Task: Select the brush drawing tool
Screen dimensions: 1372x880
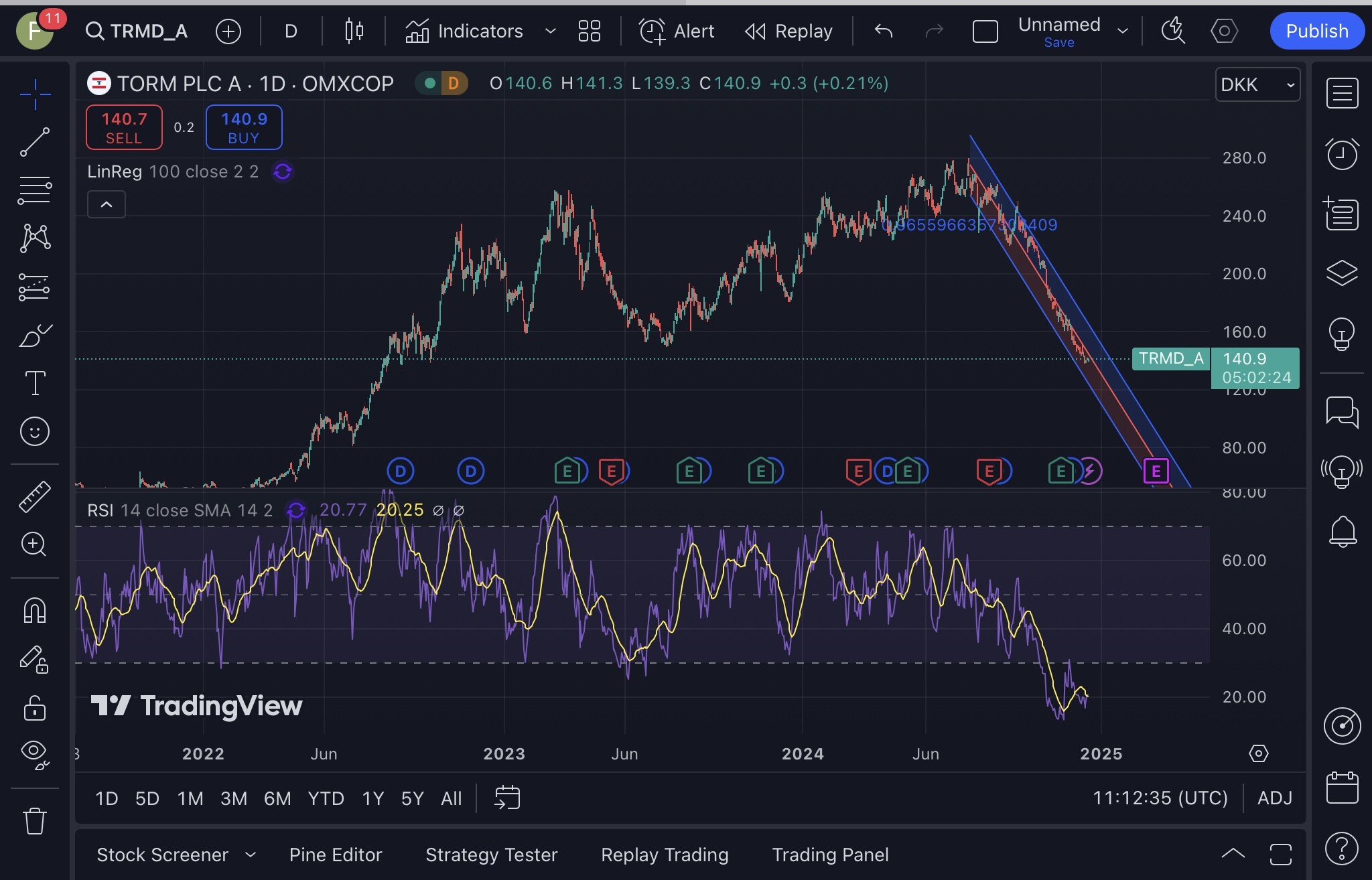Action: click(x=35, y=335)
